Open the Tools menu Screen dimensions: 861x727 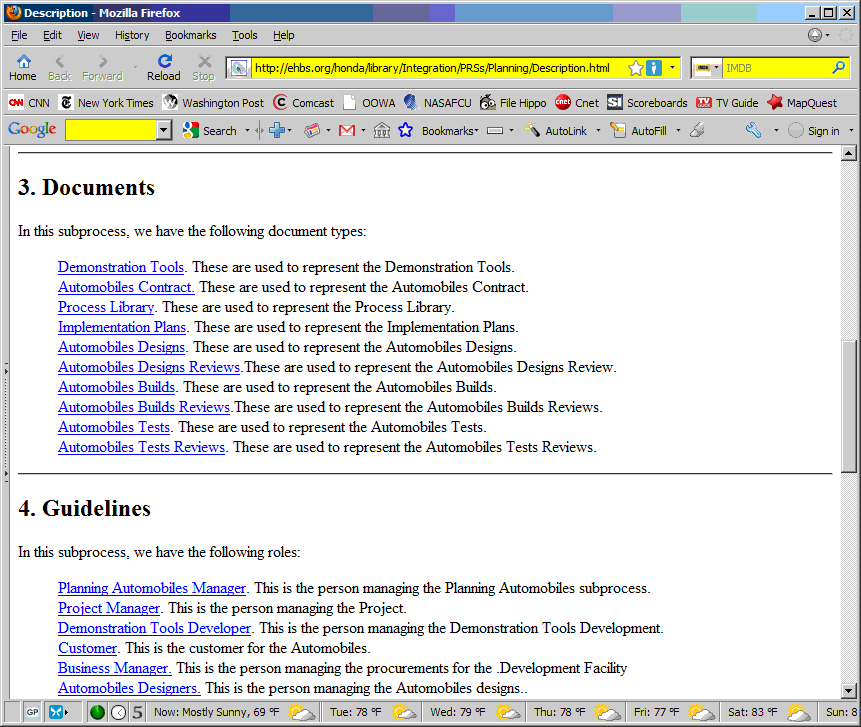tap(244, 35)
